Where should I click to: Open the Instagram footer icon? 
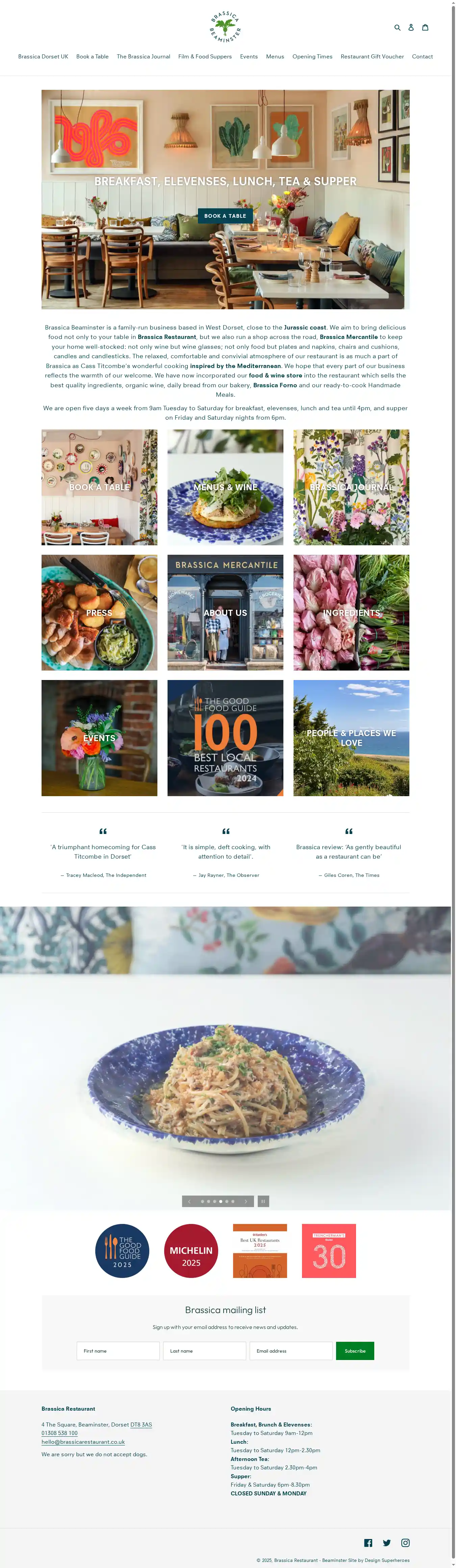[x=405, y=1542]
